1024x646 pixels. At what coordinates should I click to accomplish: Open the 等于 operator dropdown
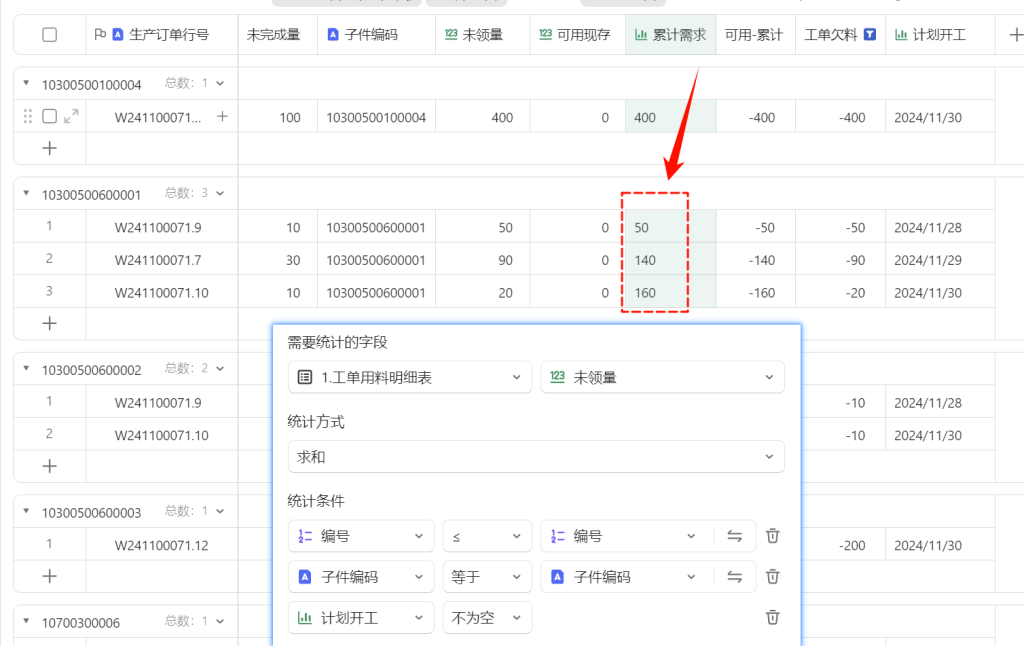487,577
